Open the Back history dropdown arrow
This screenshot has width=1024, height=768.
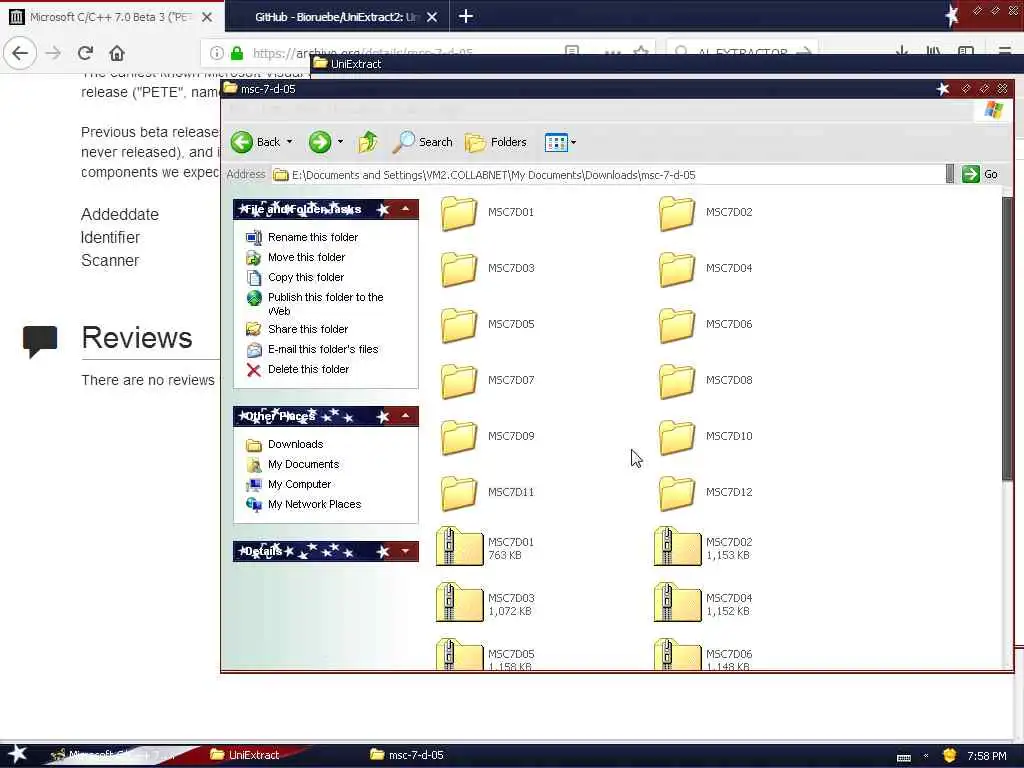(289, 142)
